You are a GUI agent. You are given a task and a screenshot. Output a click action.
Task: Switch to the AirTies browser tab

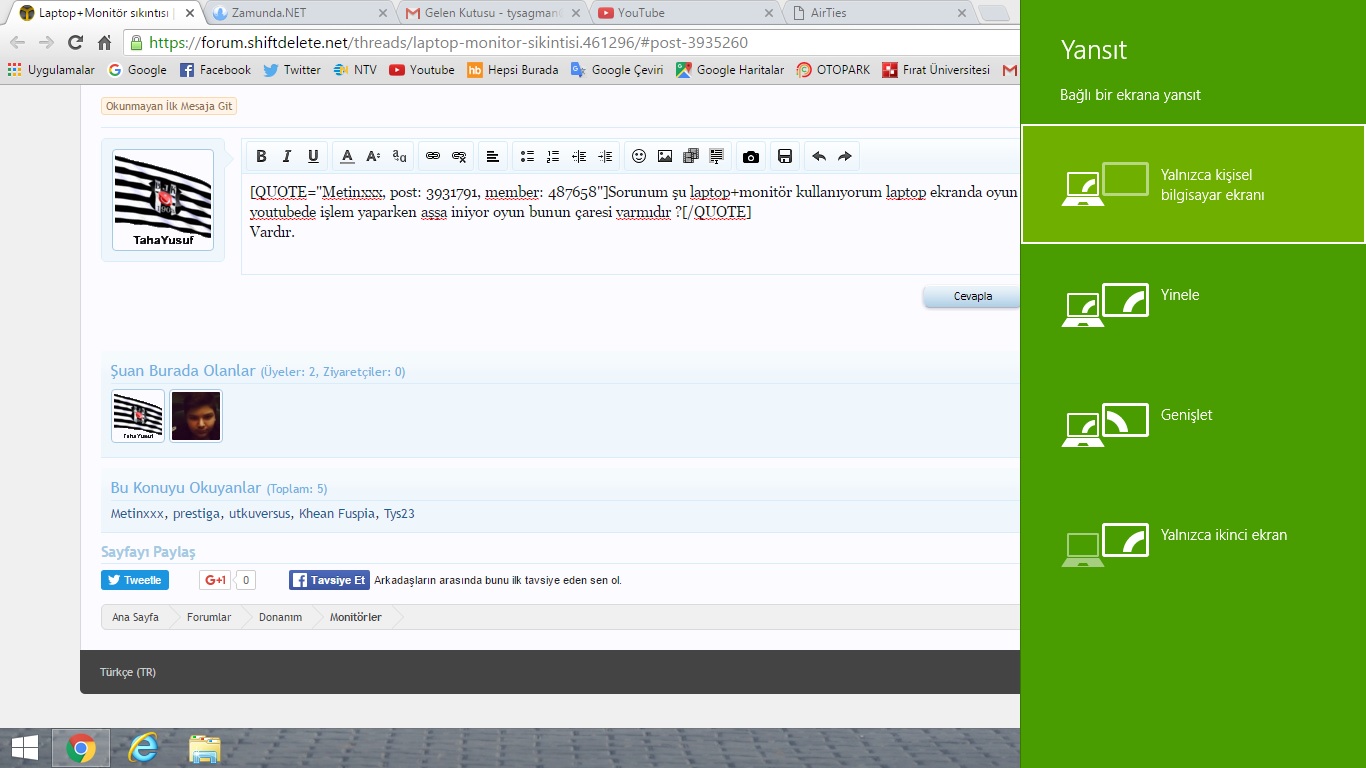(x=878, y=13)
